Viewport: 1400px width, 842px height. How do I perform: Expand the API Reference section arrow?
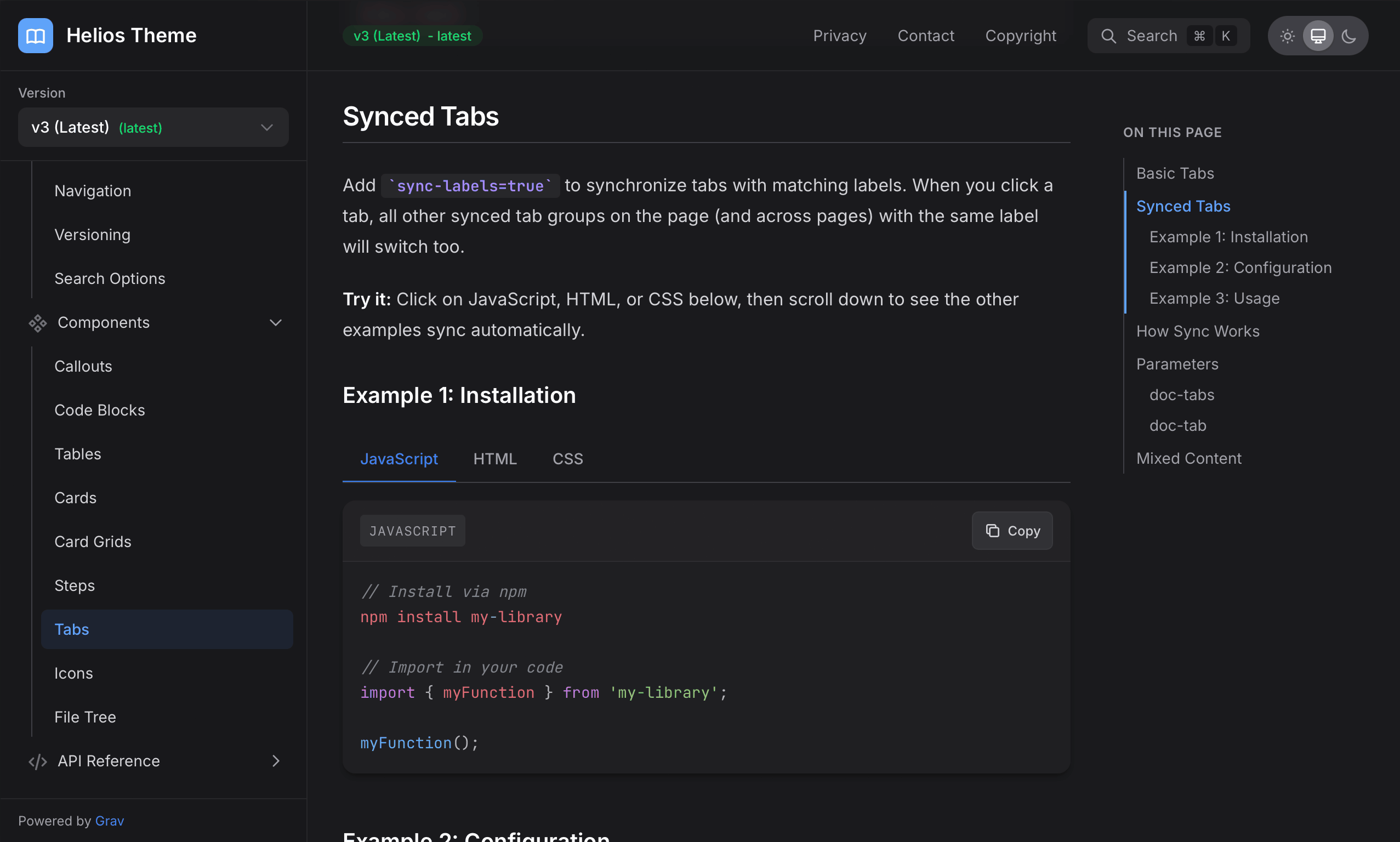click(x=276, y=761)
